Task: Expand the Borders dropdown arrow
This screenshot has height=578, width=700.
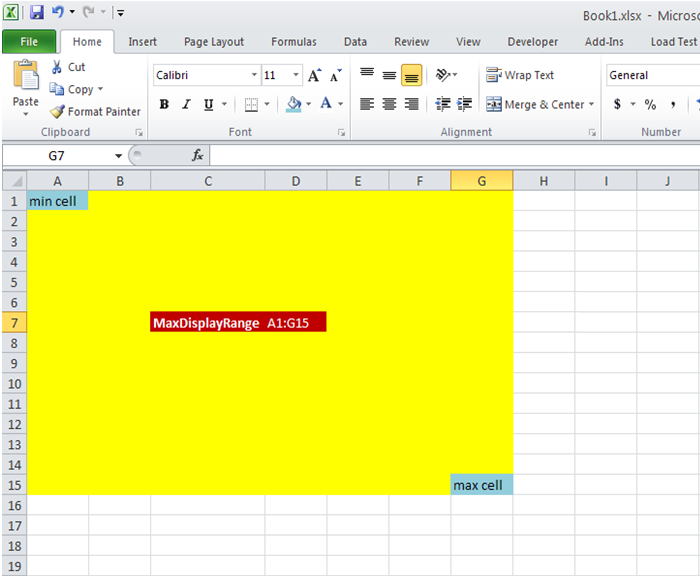Action: click(x=267, y=104)
